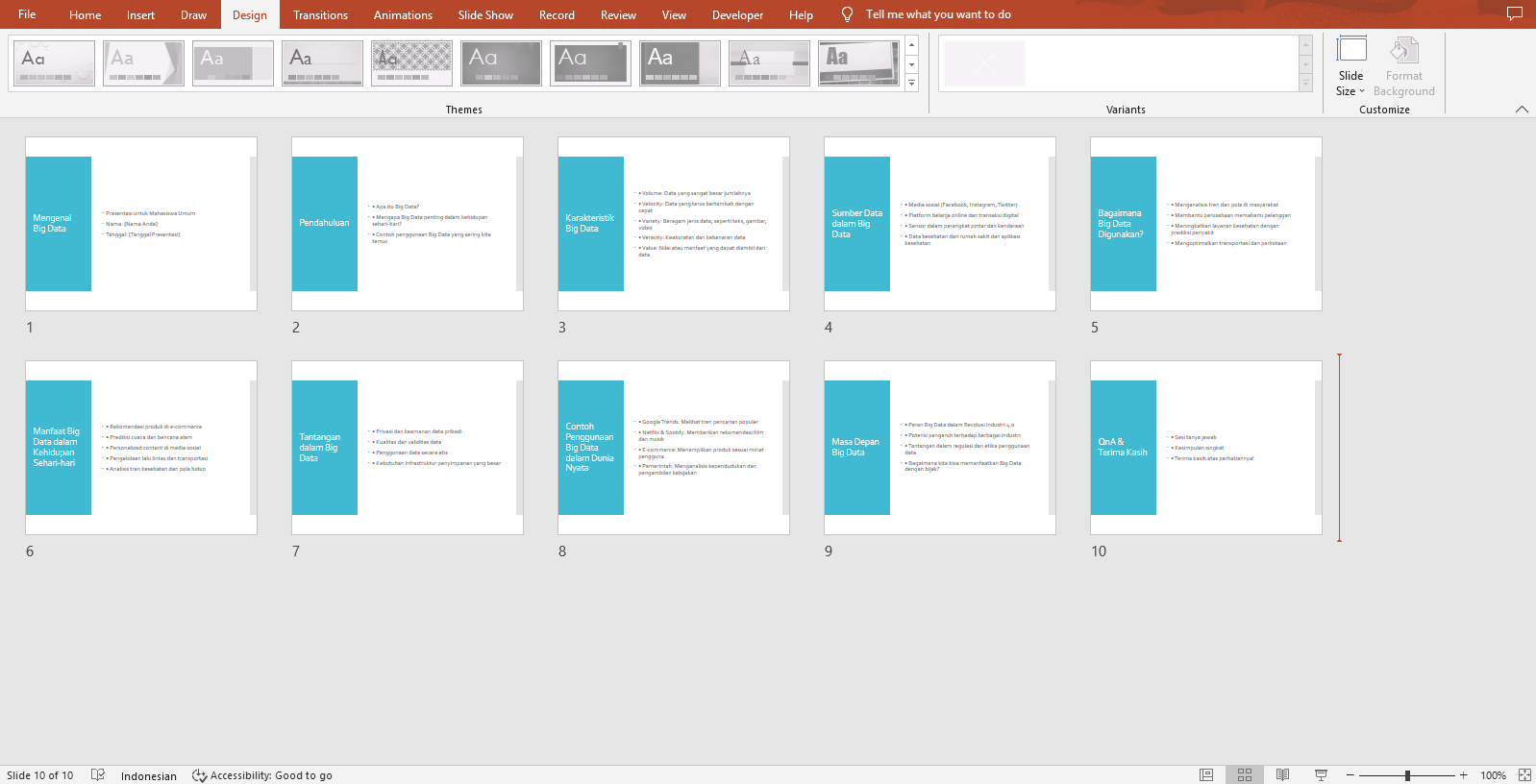Select slide 3 Karakteristik Big Data thumbnail
1536x784 pixels.
(673, 224)
